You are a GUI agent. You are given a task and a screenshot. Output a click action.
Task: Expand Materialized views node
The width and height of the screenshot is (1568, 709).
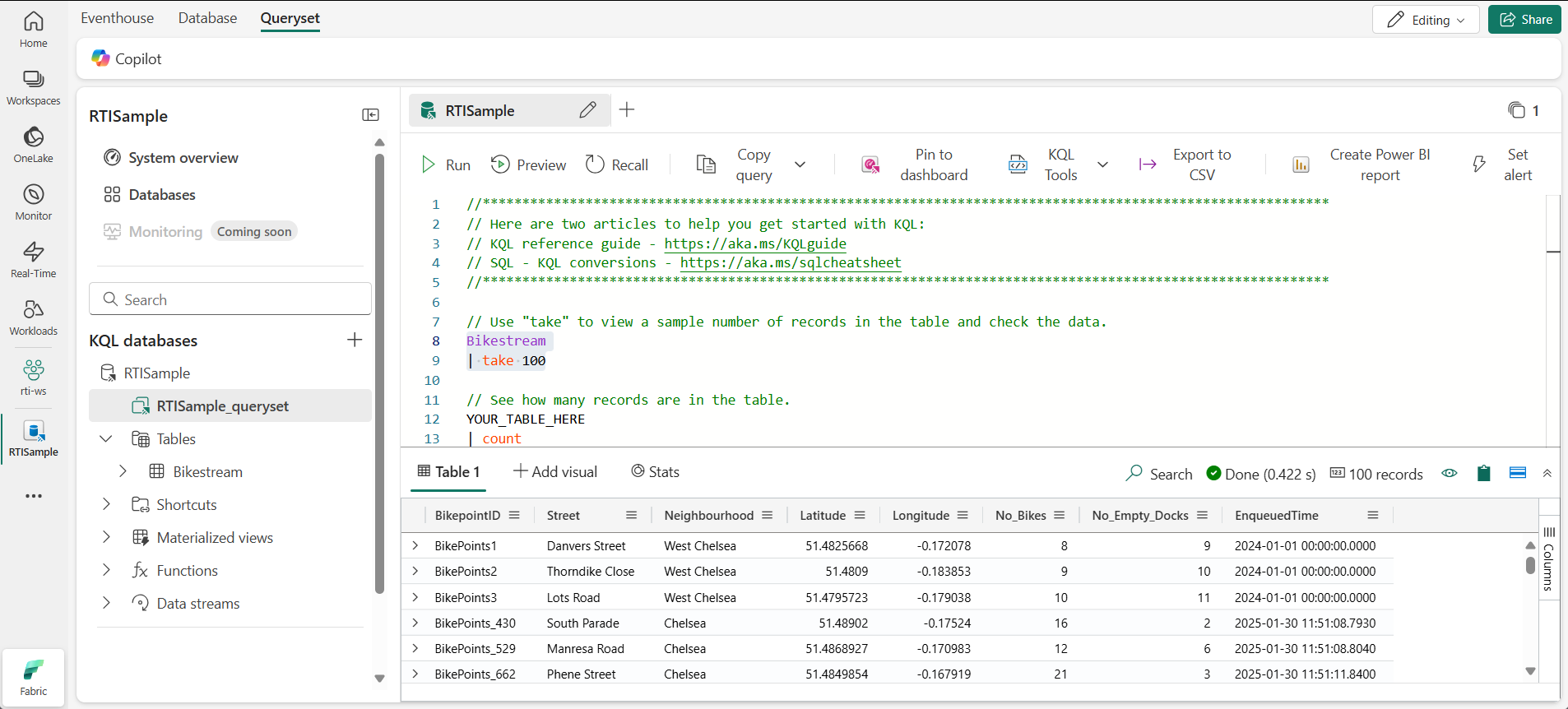pos(106,537)
